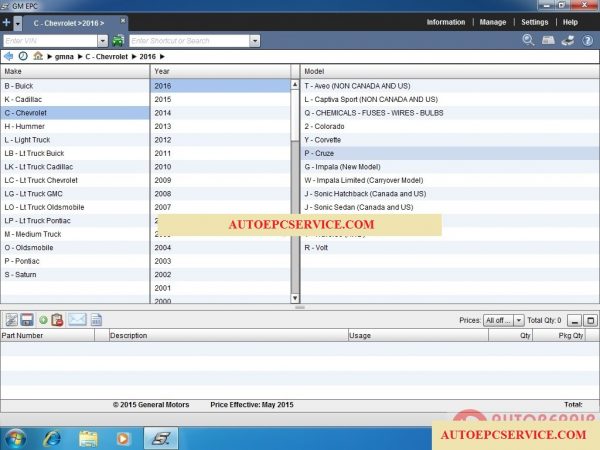Click the Description column header
Image resolution: width=600 pixels, height=450 pixels.
228,336
